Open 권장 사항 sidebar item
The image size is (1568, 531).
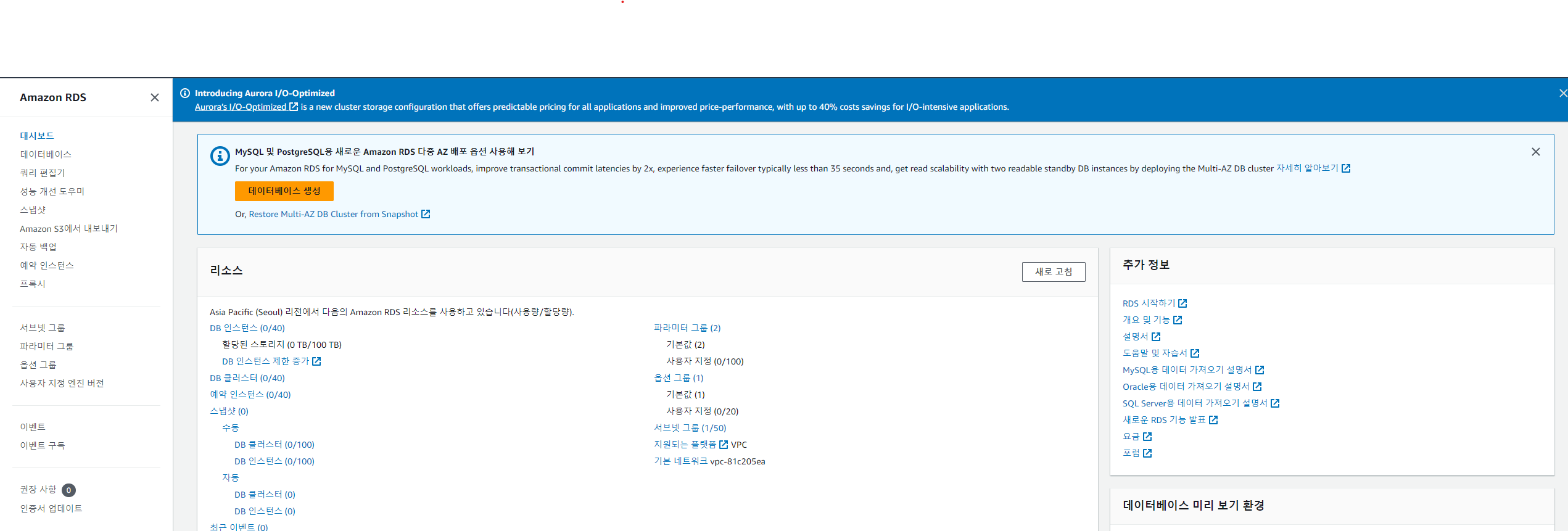(x=38, y=489)
